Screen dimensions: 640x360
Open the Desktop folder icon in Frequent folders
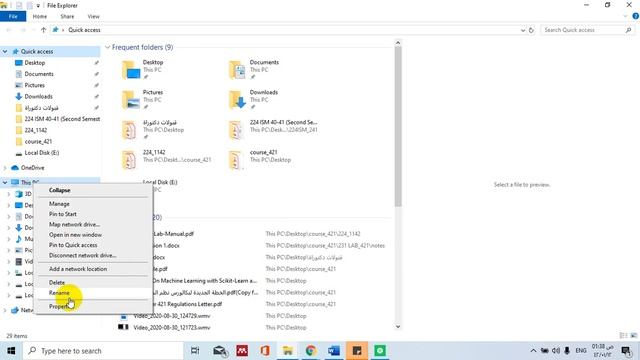click(x=131, y=70)
